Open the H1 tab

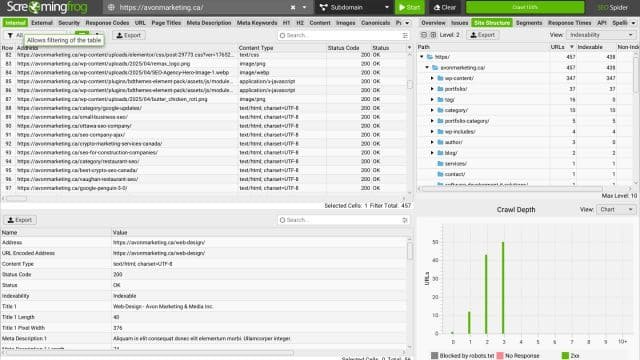[287, 23]
